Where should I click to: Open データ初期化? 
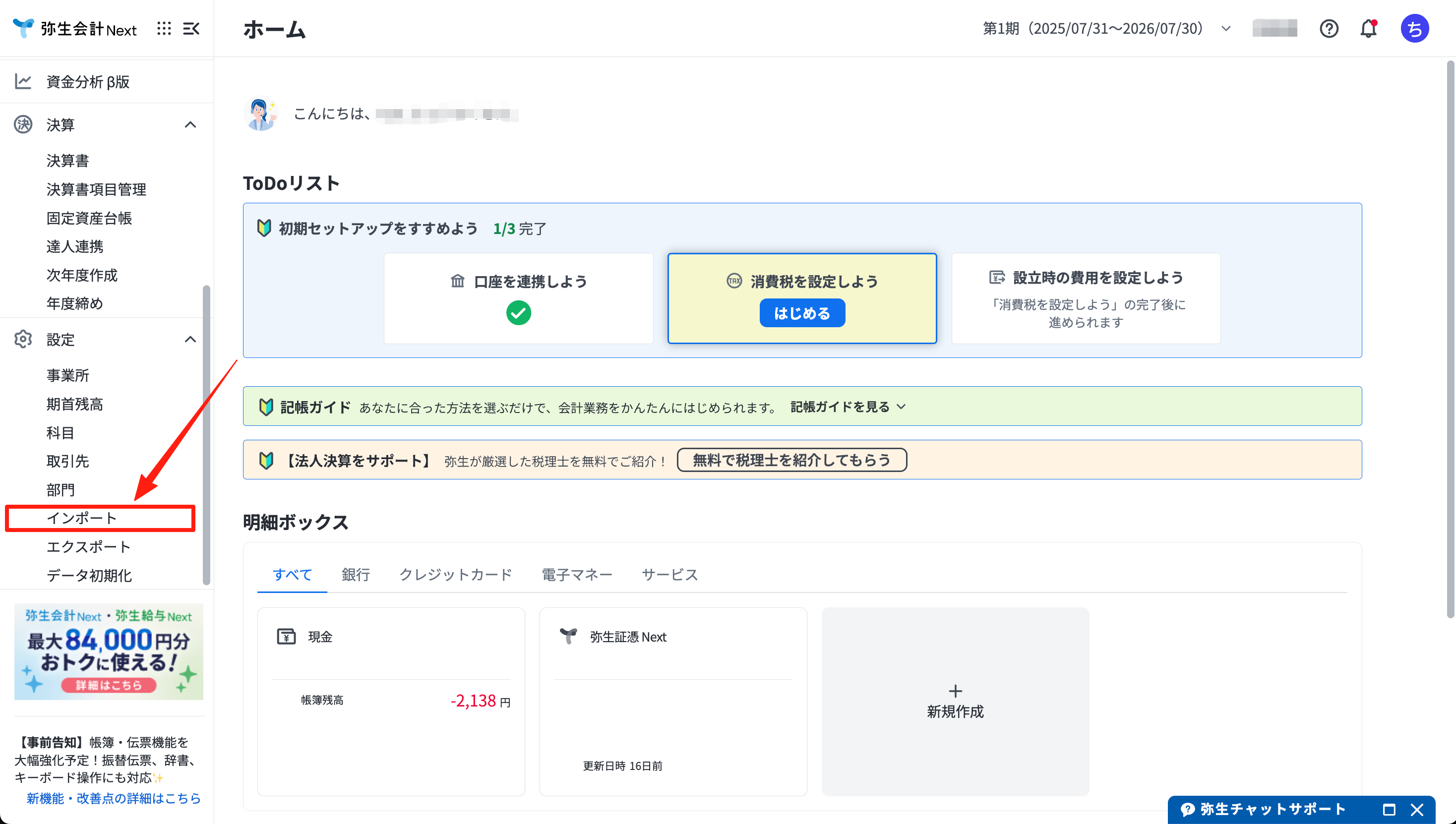(x=89, y=576)
